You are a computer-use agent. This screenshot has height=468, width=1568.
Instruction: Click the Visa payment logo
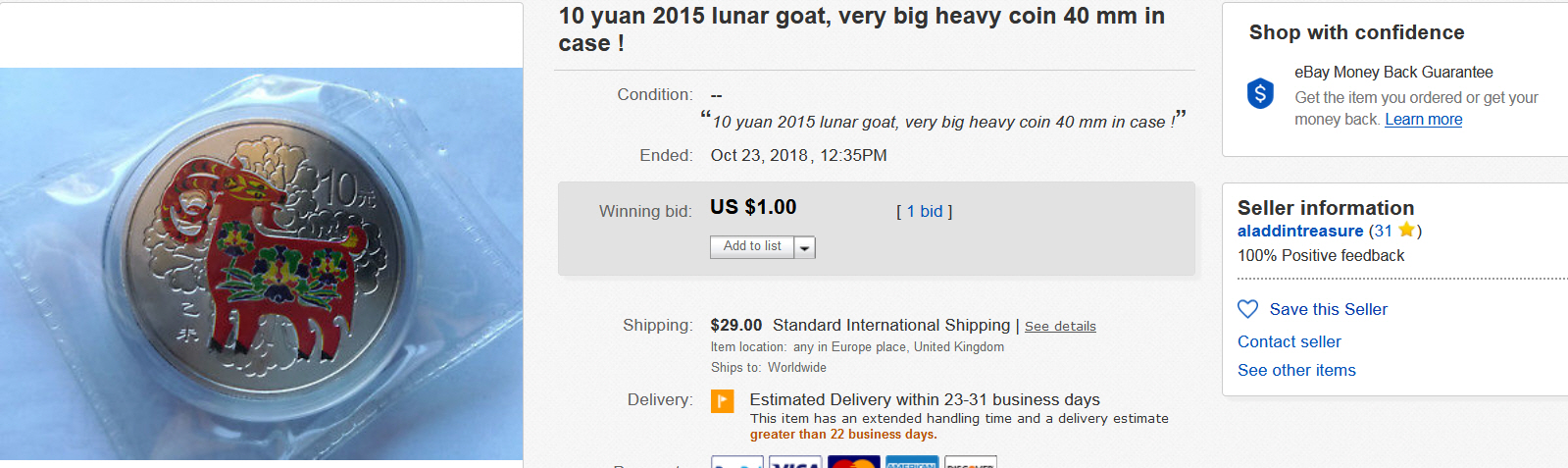[794, 462]
